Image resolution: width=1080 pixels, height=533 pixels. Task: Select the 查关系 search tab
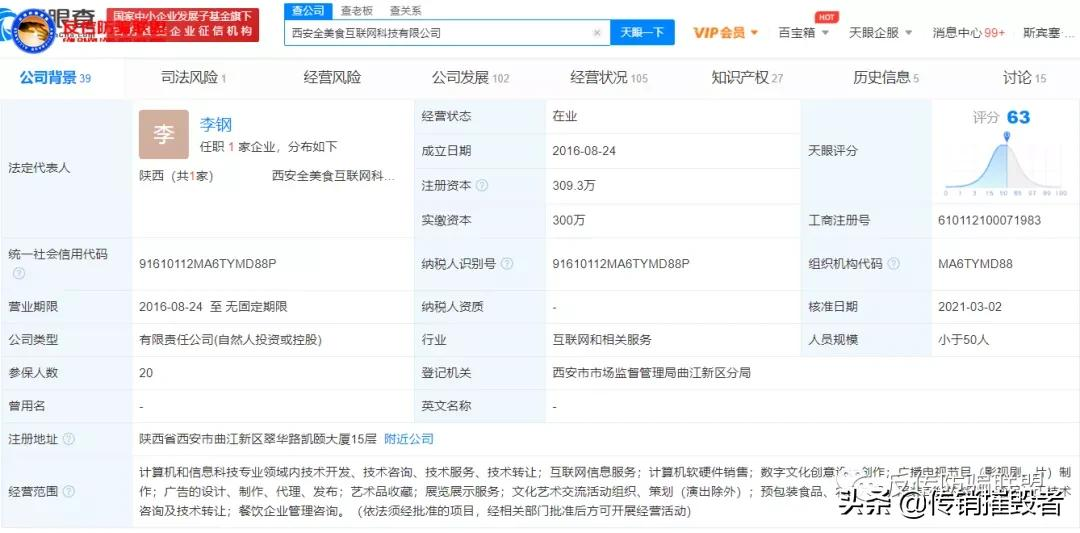click(405, 10)
